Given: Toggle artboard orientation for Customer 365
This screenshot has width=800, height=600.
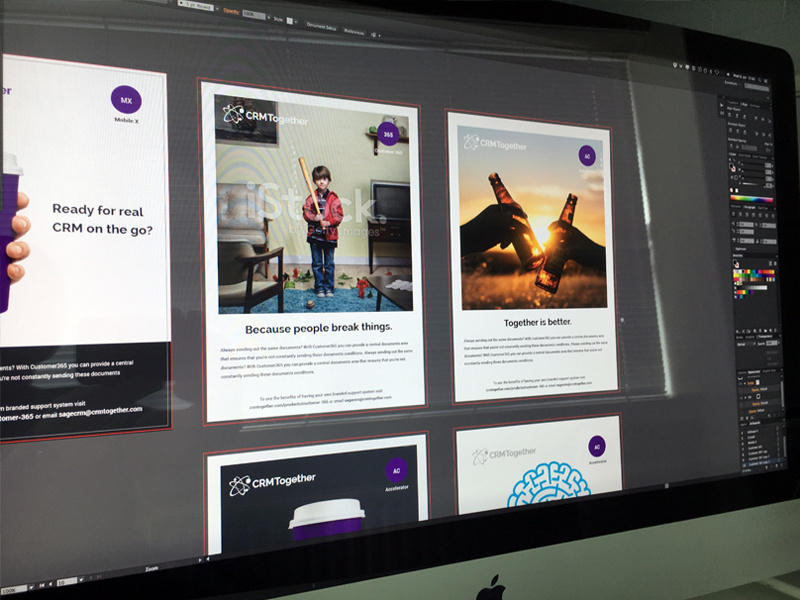Looking at the screenshot, I should [778, 448].
